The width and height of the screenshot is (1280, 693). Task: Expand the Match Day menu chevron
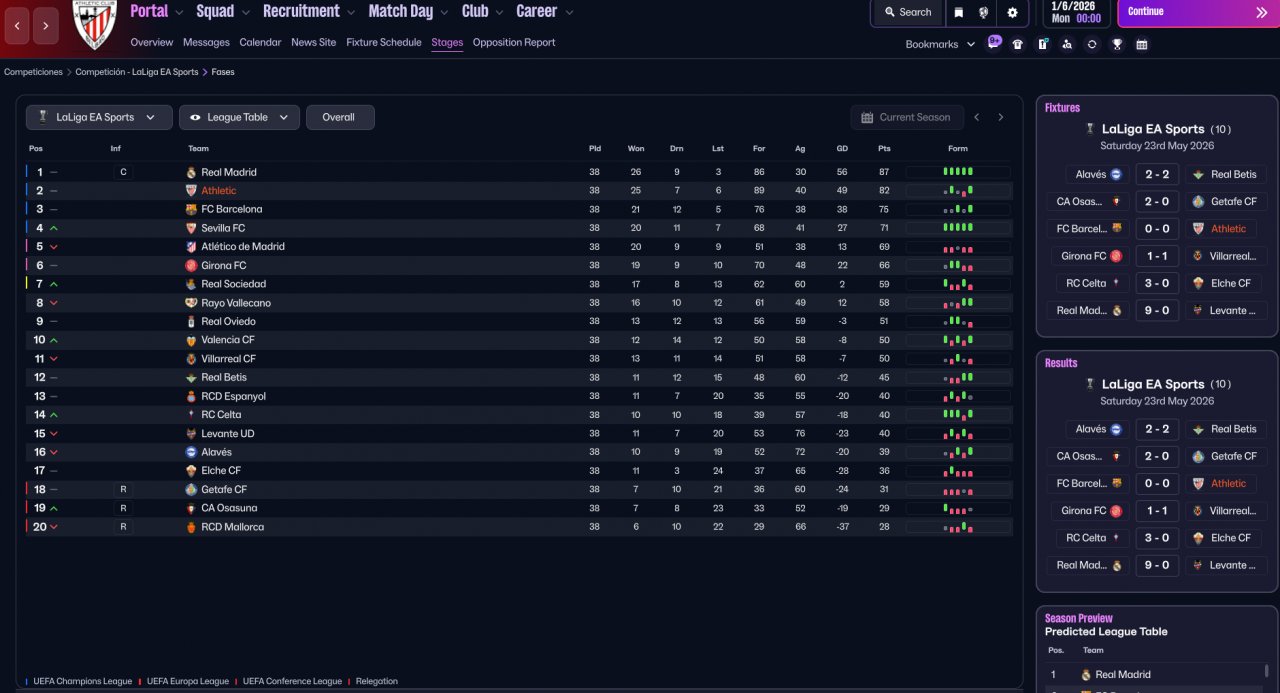(442, 13)
